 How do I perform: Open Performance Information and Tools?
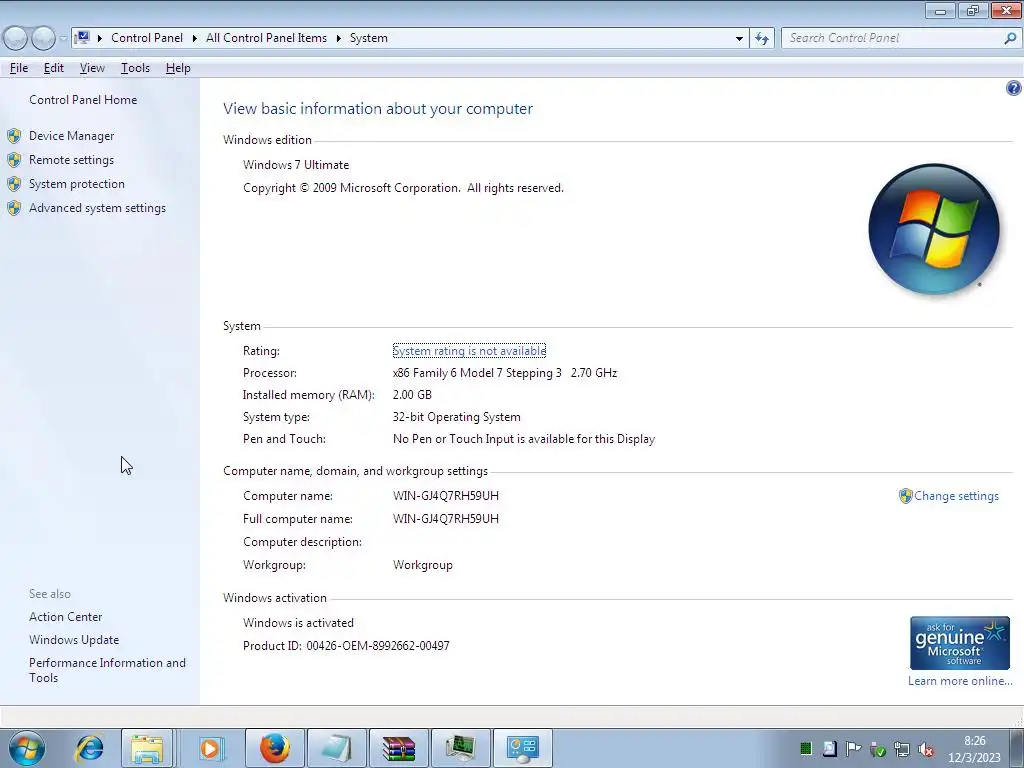pyautogui.click(x=107, y=670)
